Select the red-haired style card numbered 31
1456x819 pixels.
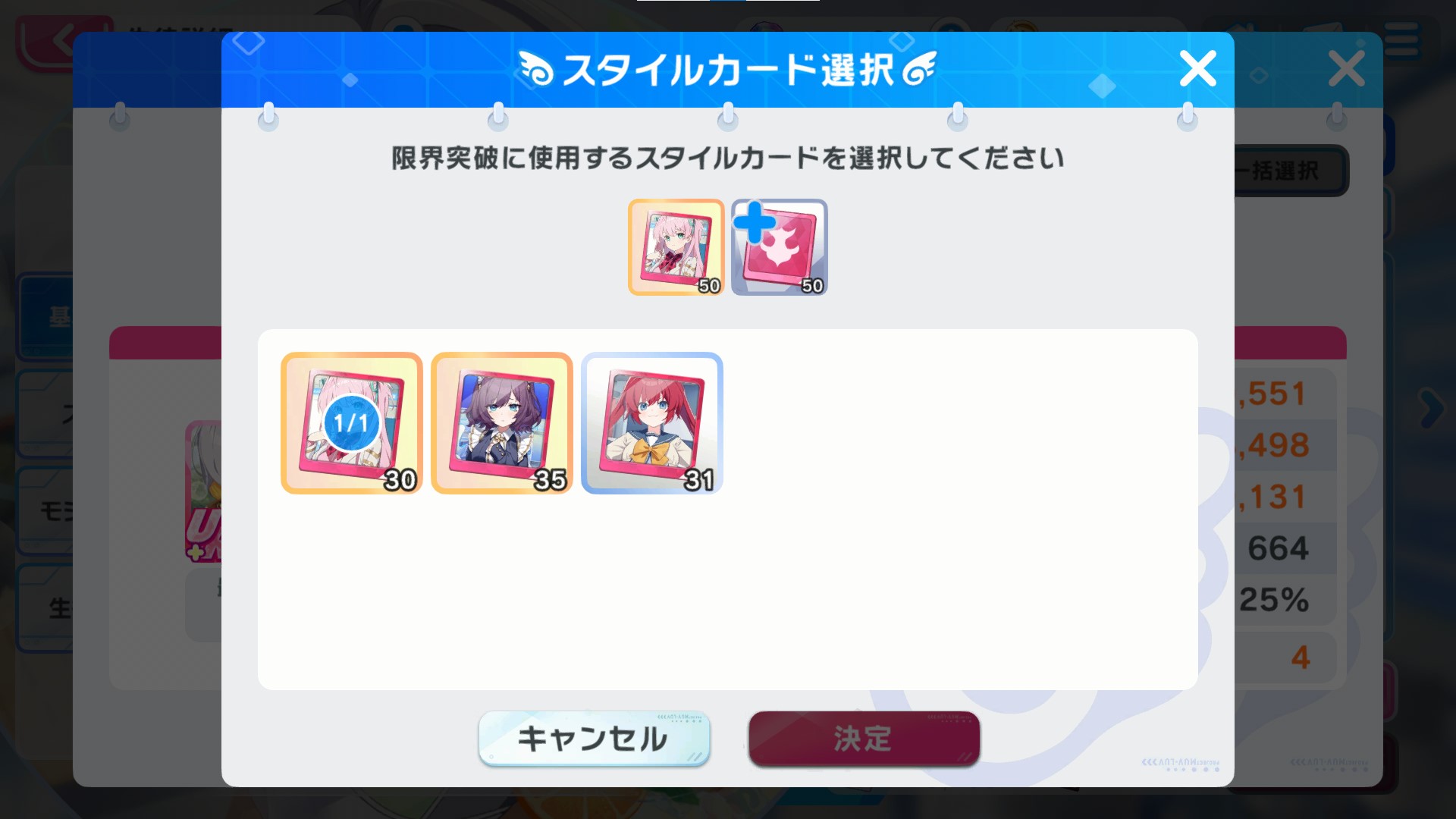click(652, 423)
